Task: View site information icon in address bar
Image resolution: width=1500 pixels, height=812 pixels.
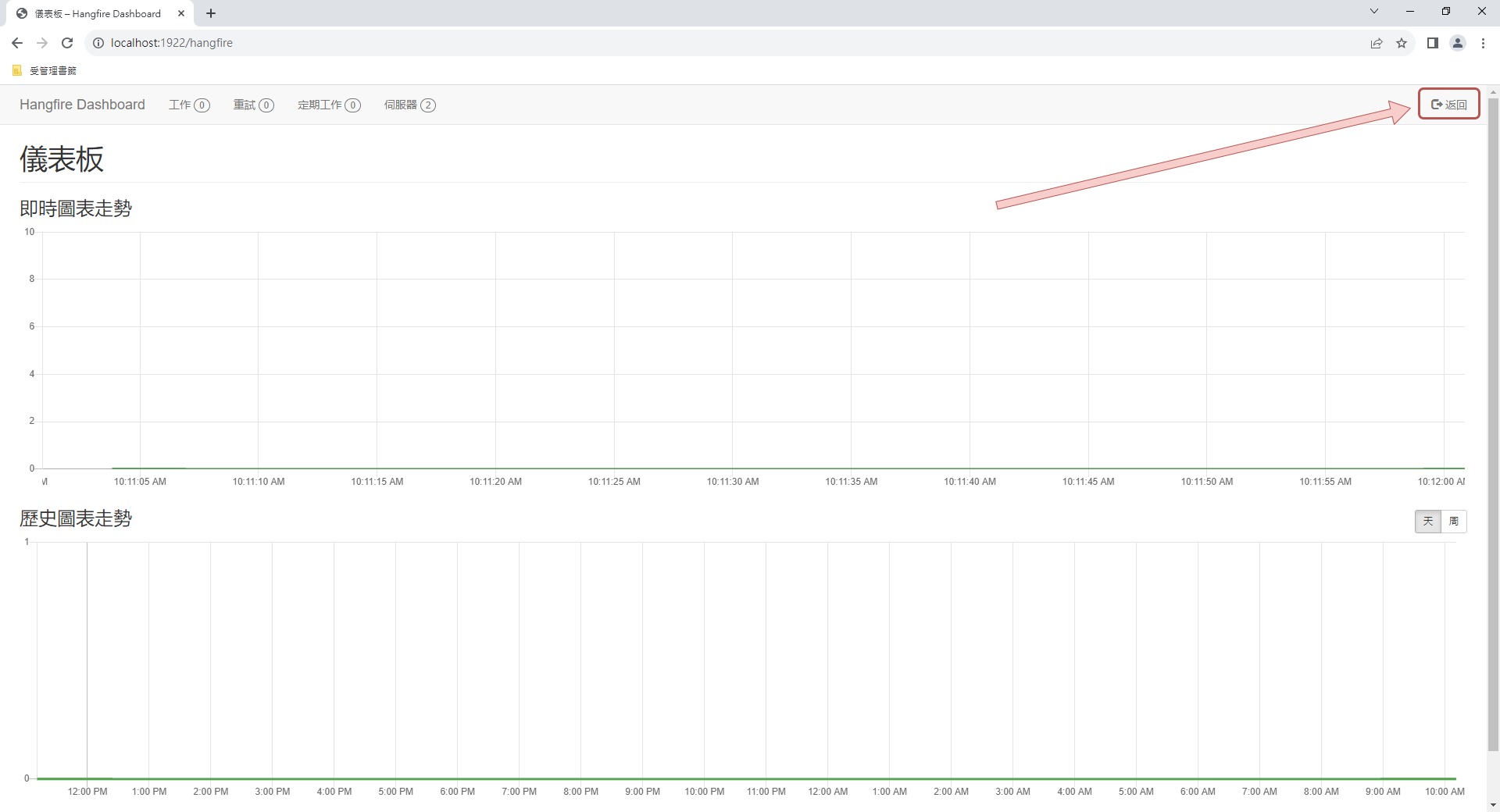Action: coord(98,43)
